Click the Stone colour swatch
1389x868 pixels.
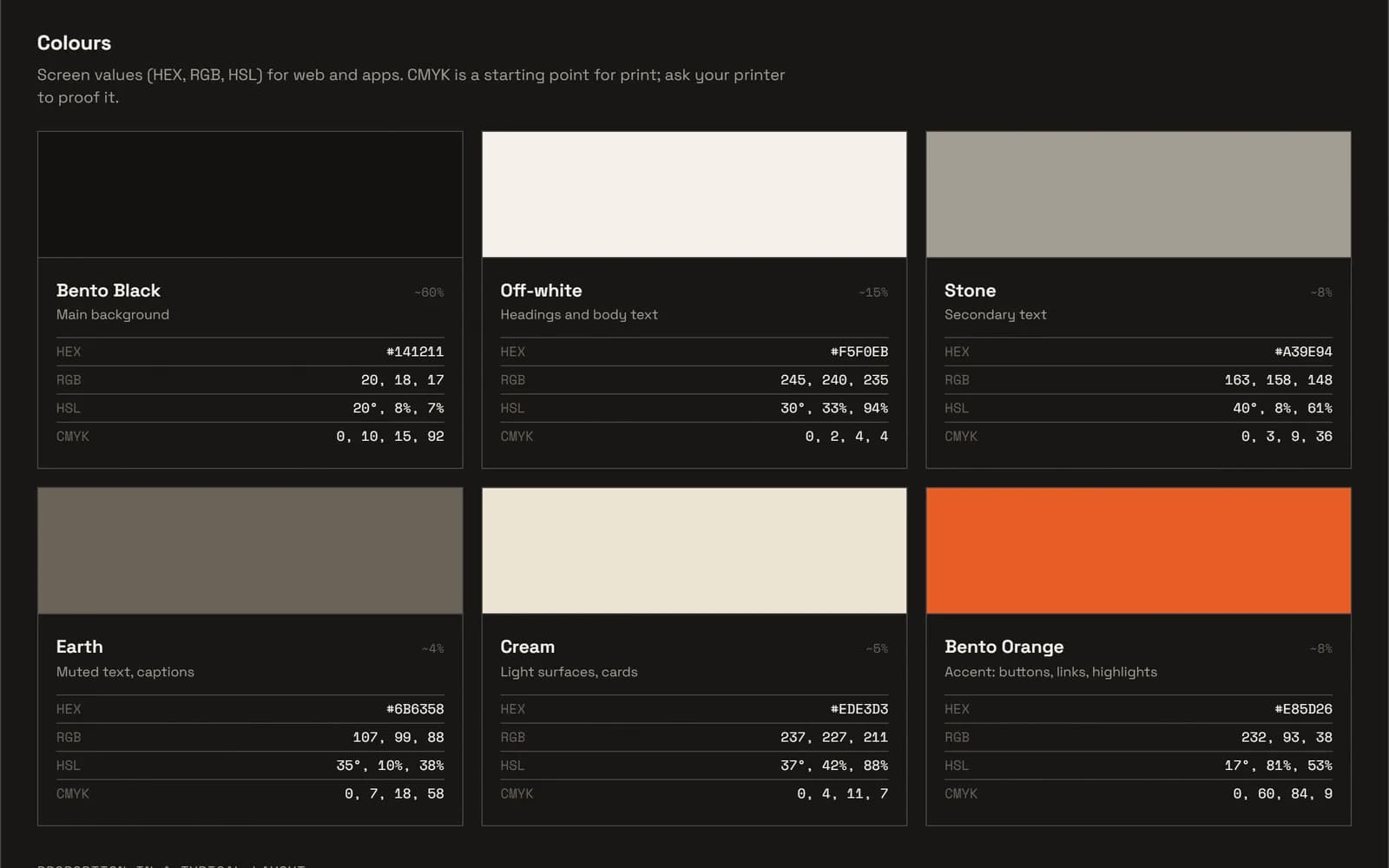click(x=1138, y=194)
